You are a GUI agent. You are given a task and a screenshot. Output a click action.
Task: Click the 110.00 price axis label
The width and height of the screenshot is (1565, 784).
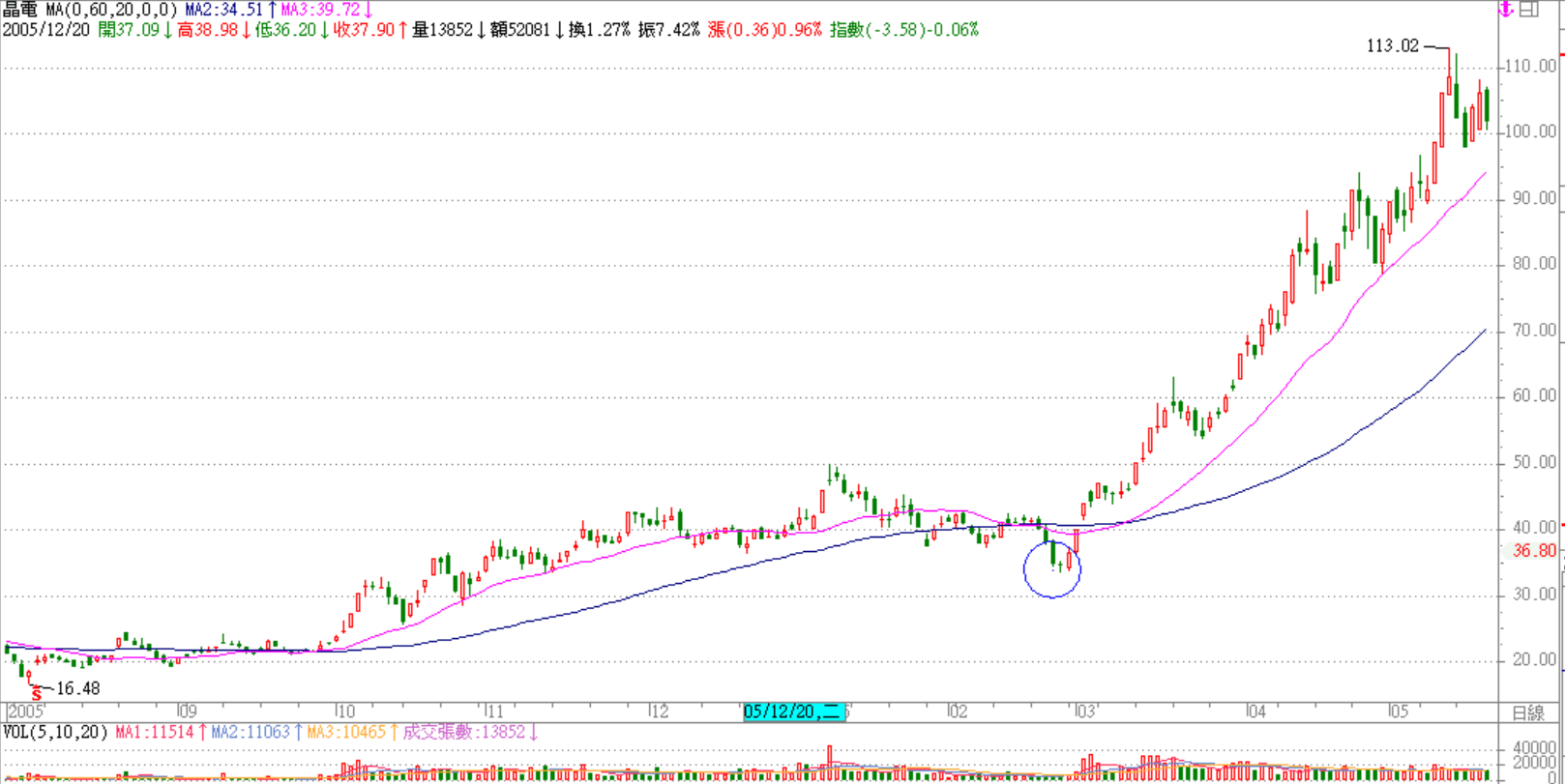(1531, 67)
